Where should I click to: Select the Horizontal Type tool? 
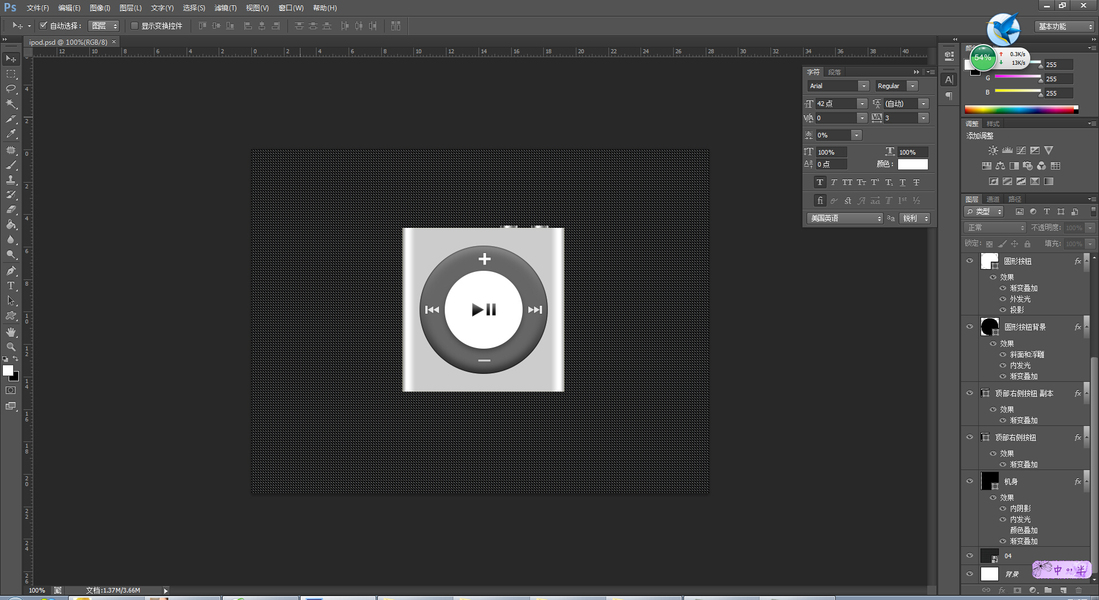tap(11, 286)
